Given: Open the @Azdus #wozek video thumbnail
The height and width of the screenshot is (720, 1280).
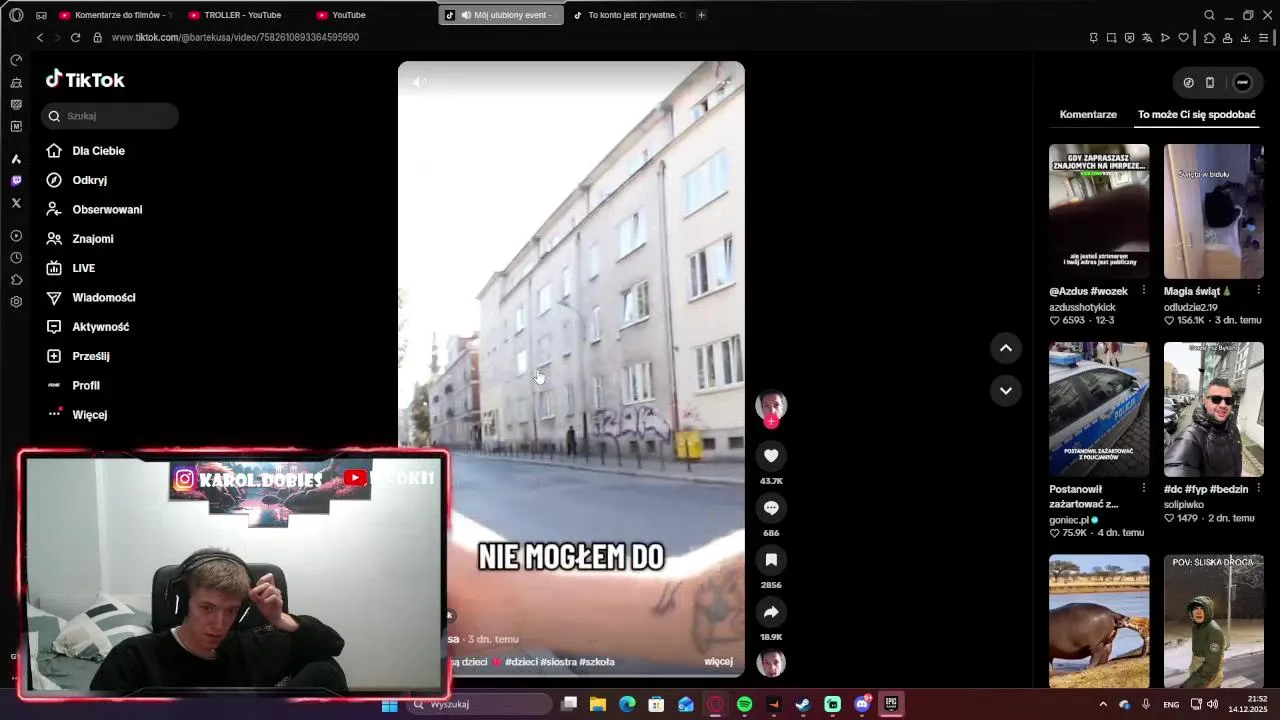Looking at the screenshot, I should pyautogui.click(x=1099, y=211).
